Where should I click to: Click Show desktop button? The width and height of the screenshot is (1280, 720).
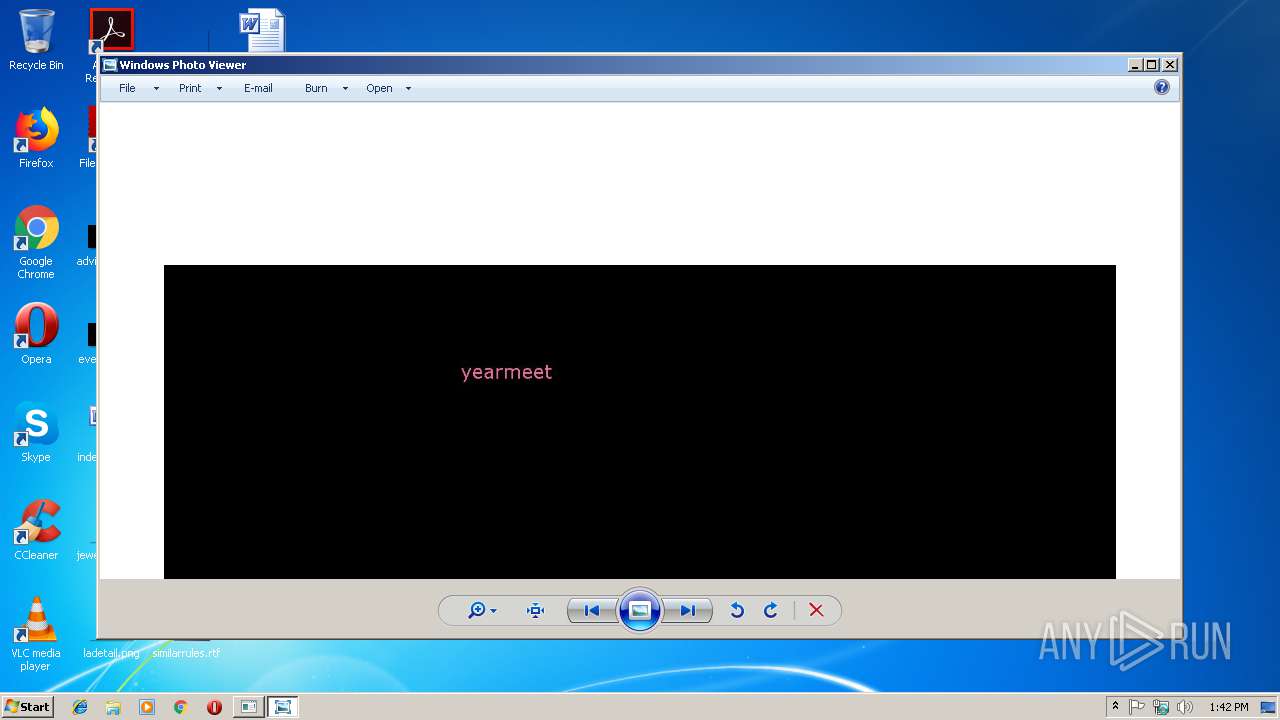pyautogui.click(x=1268, y=707)
